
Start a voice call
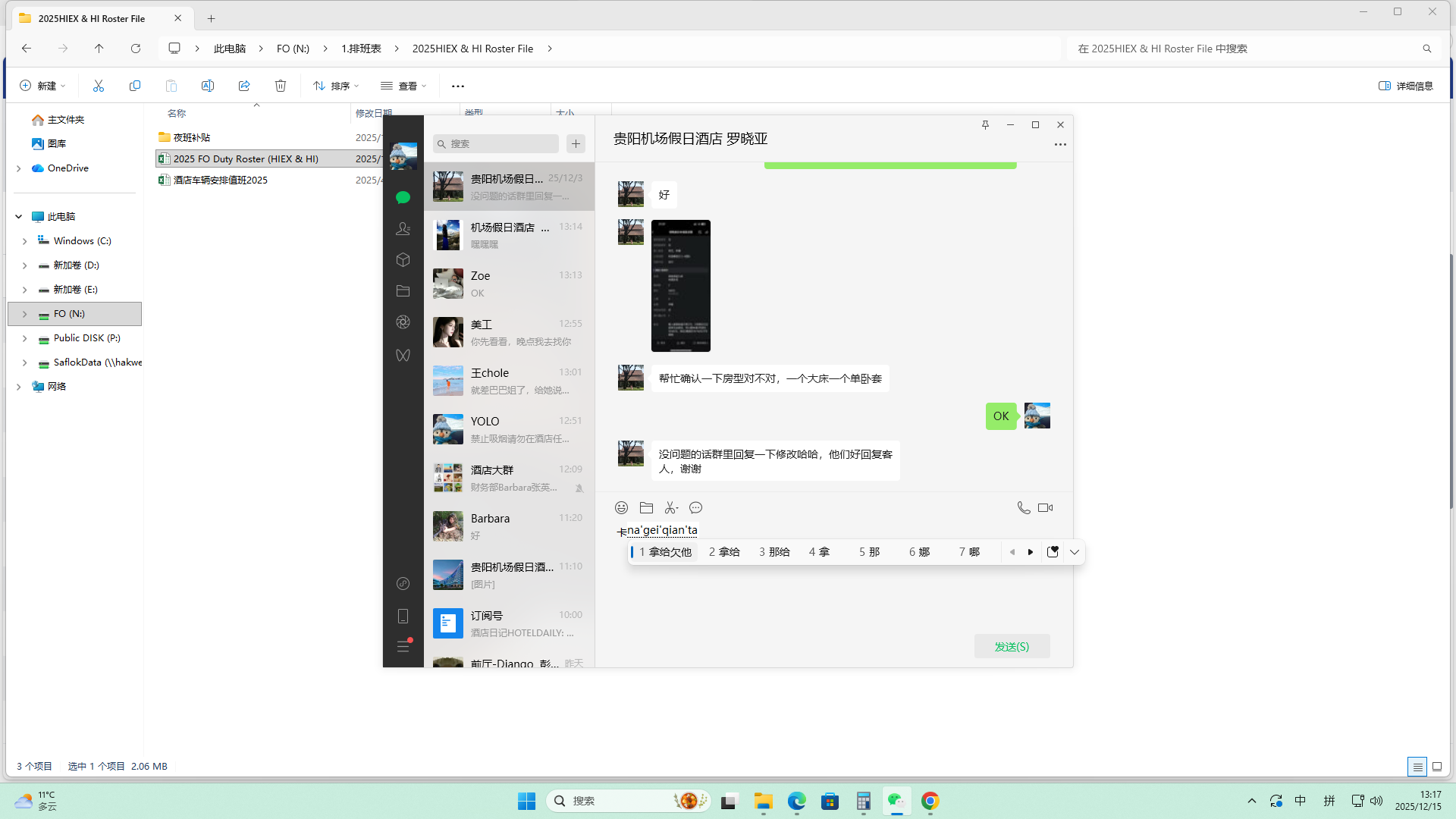coord(1023,508)
